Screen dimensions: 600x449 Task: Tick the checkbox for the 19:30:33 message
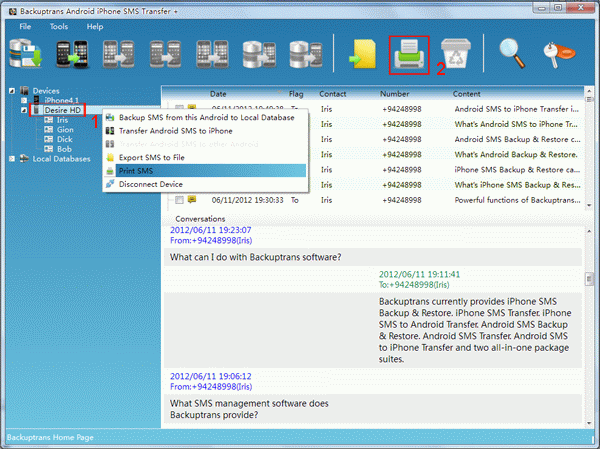[179, 200]
